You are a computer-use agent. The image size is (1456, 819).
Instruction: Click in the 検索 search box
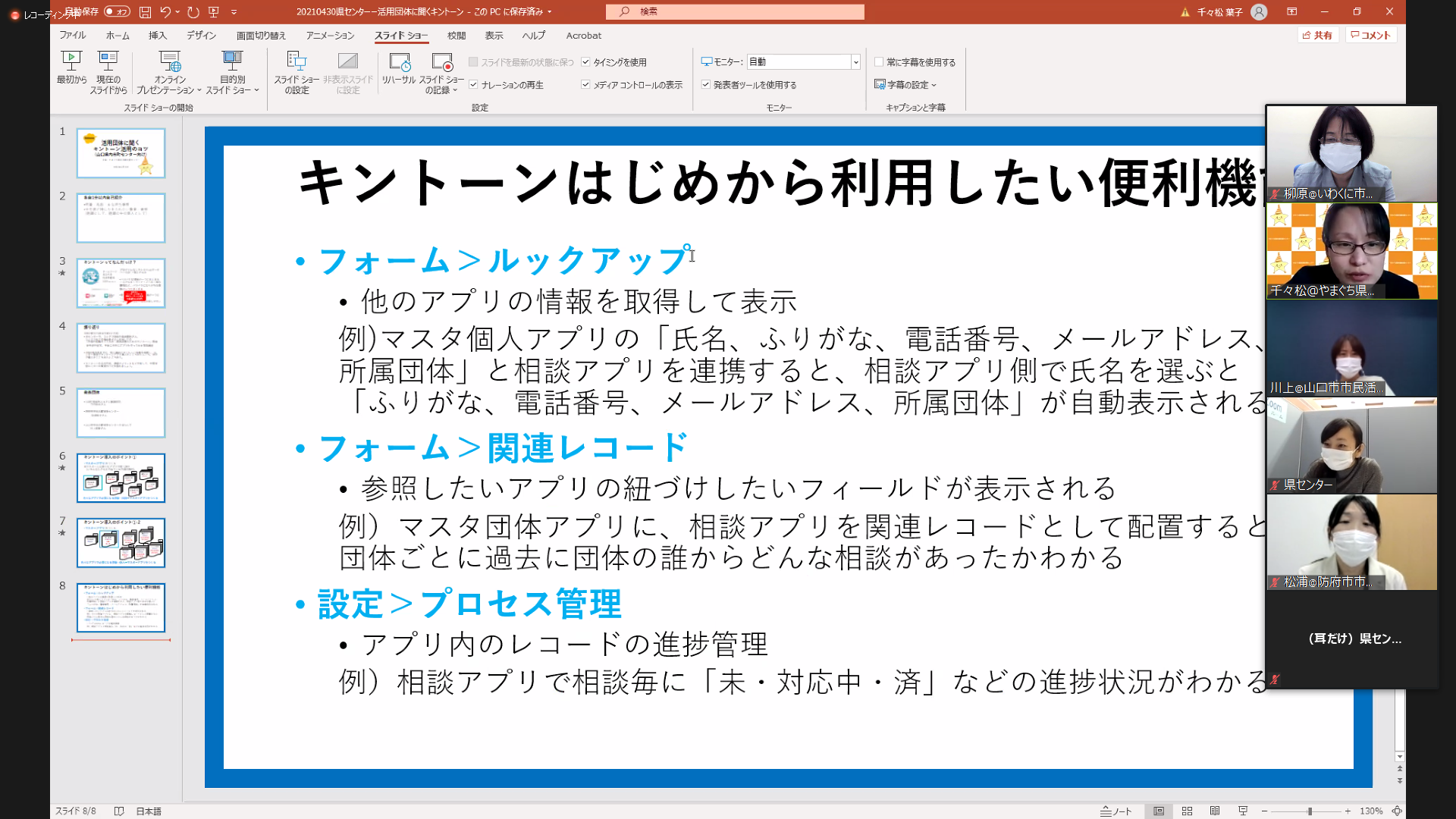coord(735,11)
